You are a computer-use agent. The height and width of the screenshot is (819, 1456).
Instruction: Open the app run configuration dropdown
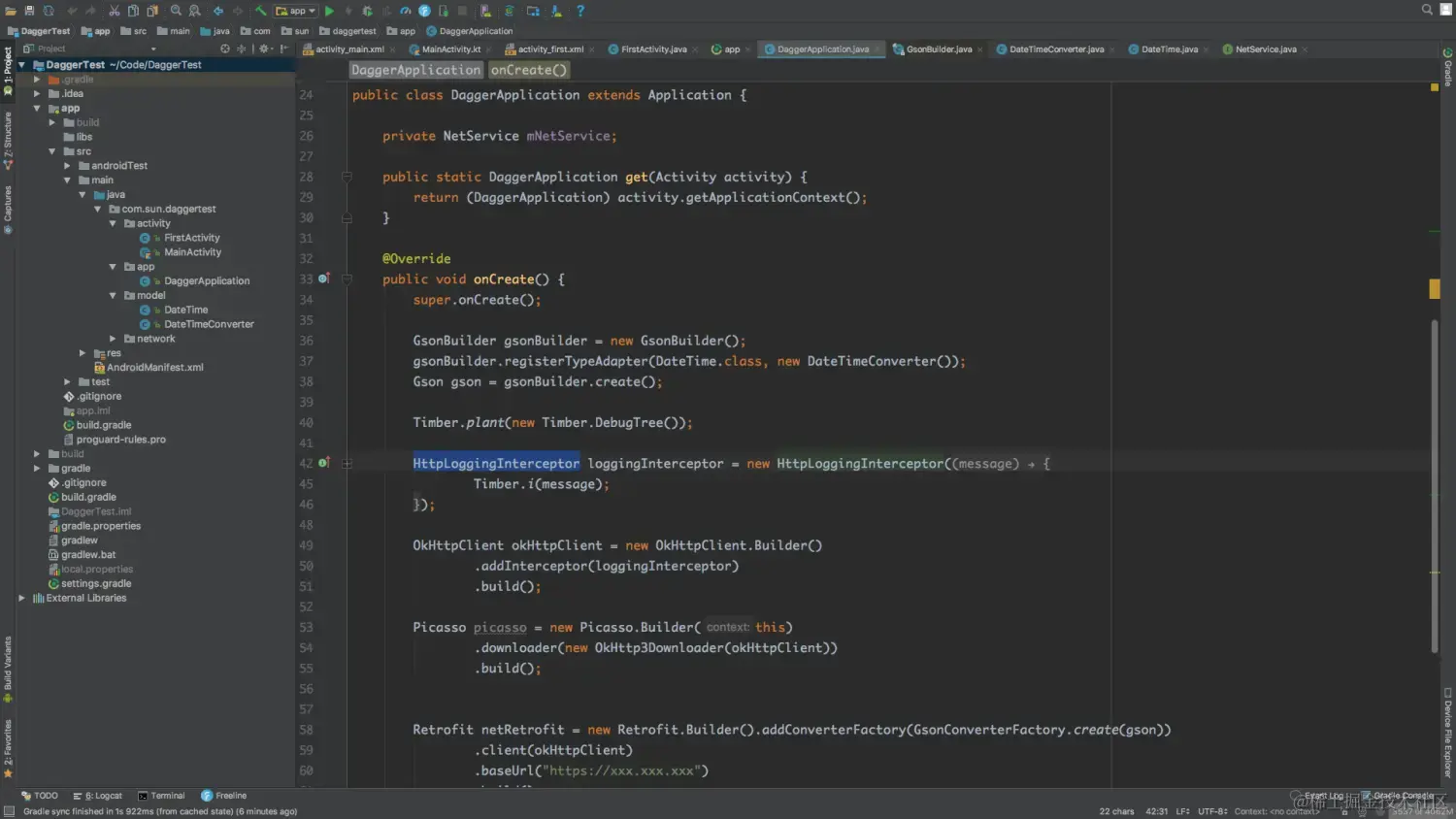click(x=296, y=11)
